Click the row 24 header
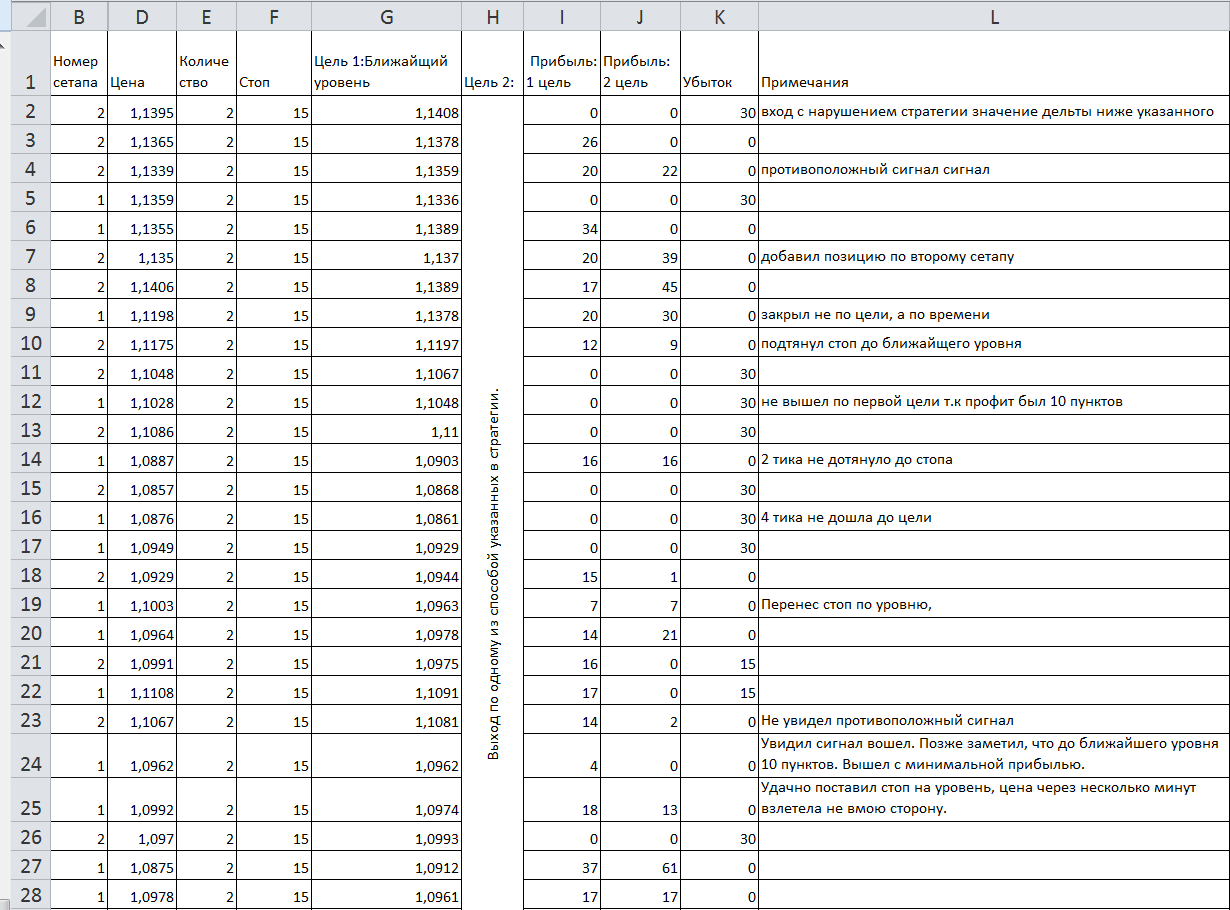 click(x=30, y=765)
